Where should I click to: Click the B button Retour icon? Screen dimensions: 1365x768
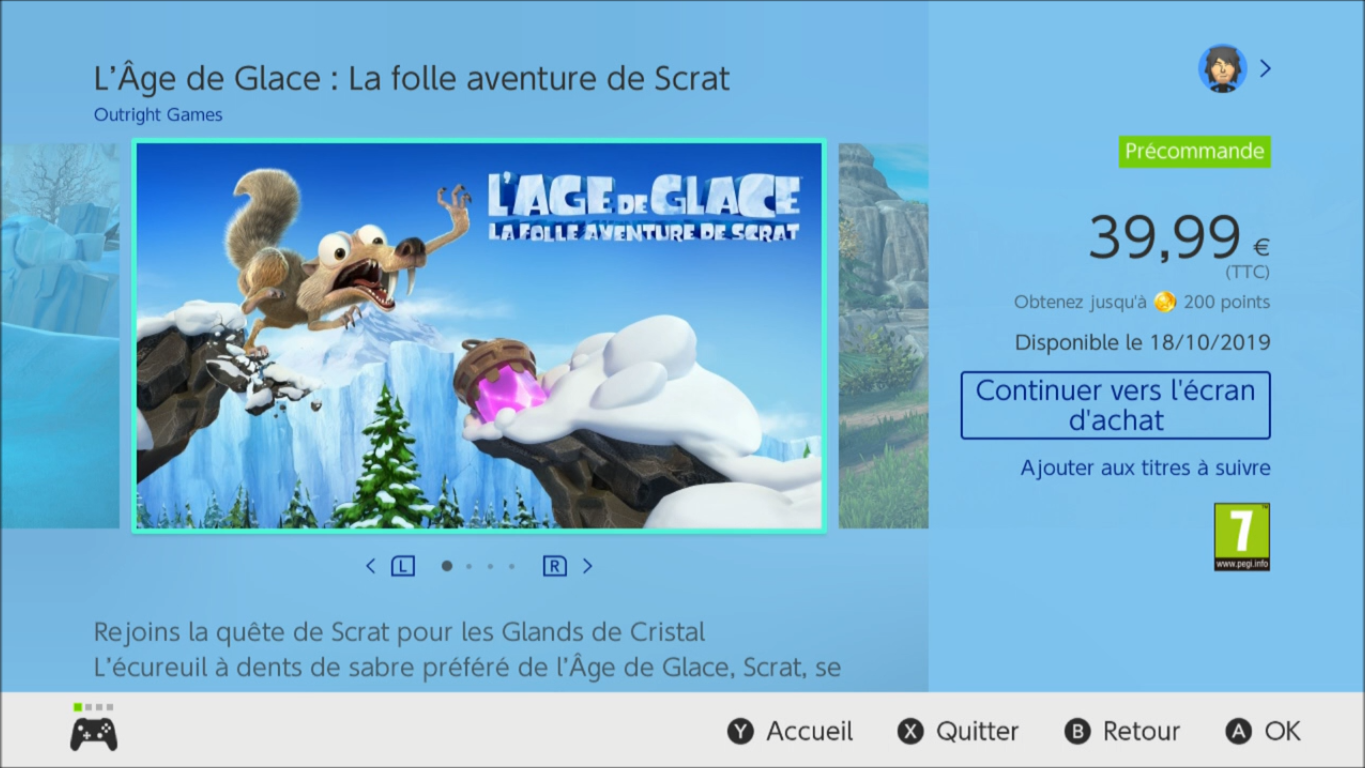1077,732
